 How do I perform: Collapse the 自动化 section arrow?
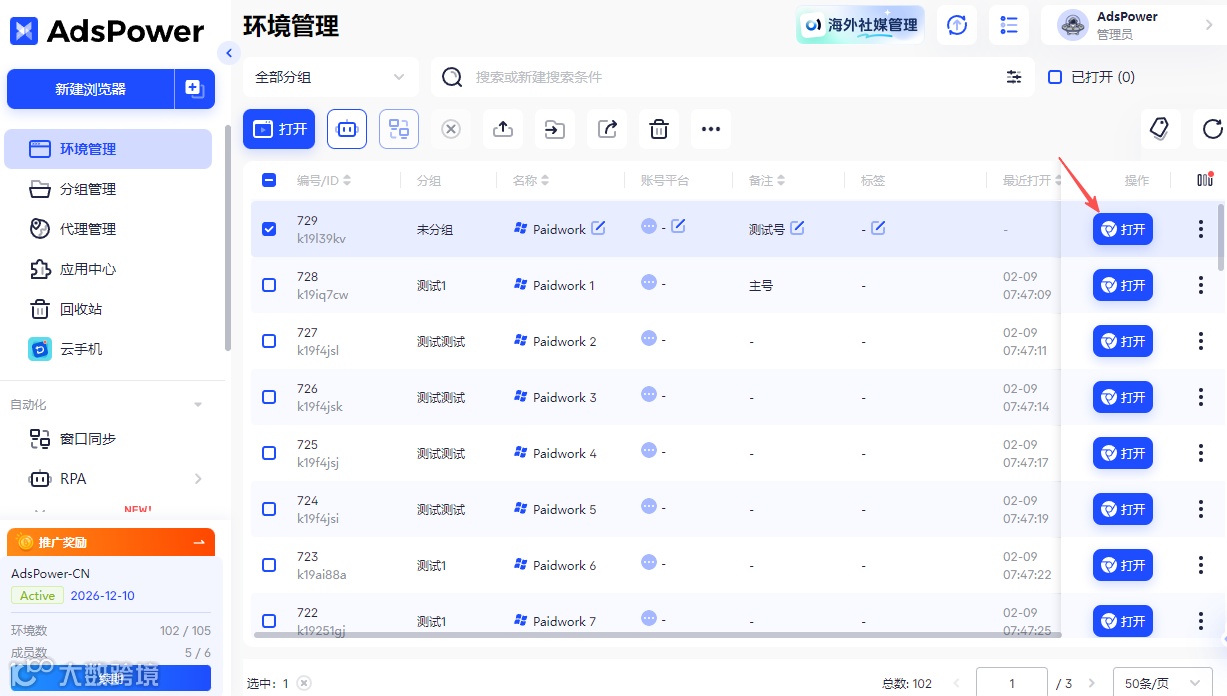pyautogui.click(x=198, y=405)
